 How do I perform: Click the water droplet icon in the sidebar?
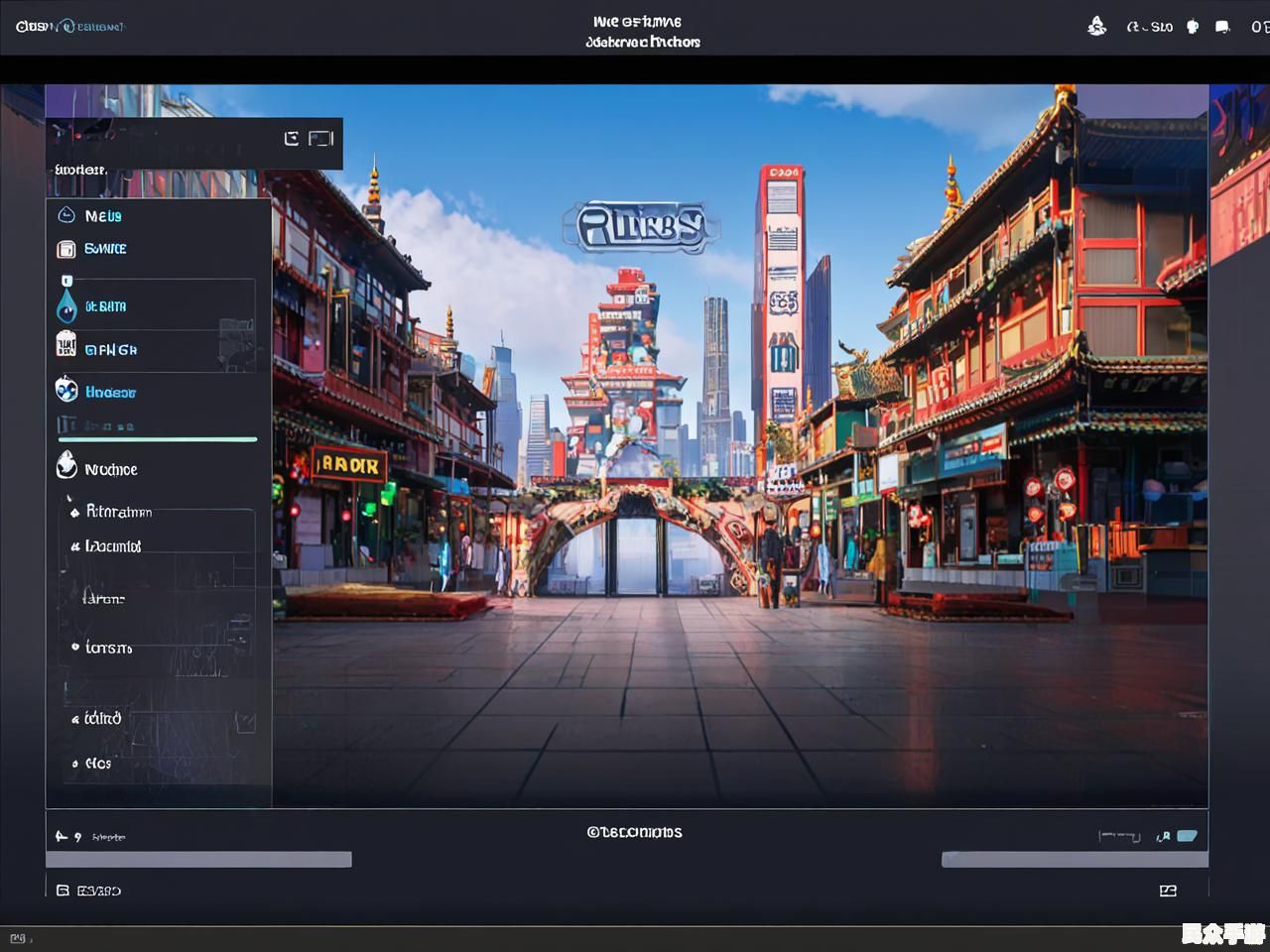[x=66, y=305]
